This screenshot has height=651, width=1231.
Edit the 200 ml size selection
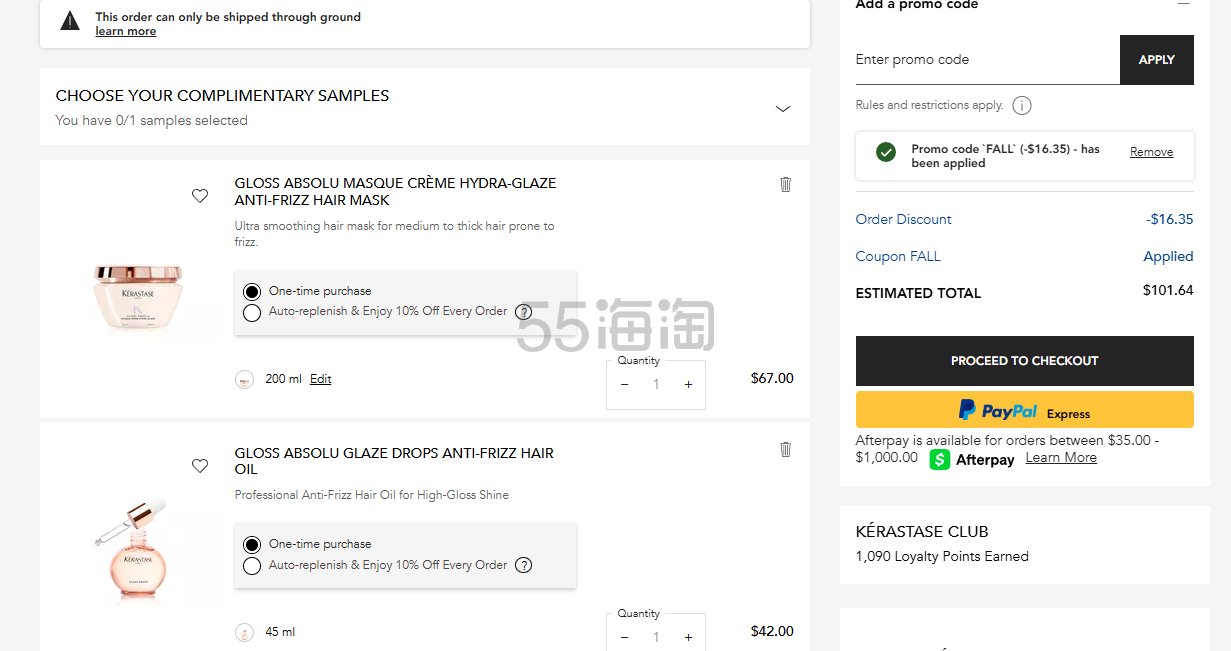click(321, 379)
